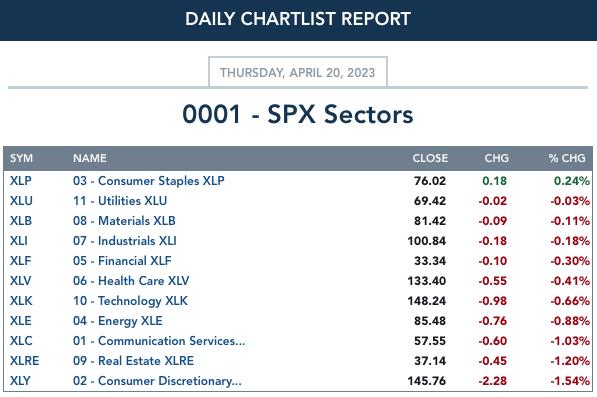
Task: Click the XLU ticker symbol
Action: tap(21, 201)
